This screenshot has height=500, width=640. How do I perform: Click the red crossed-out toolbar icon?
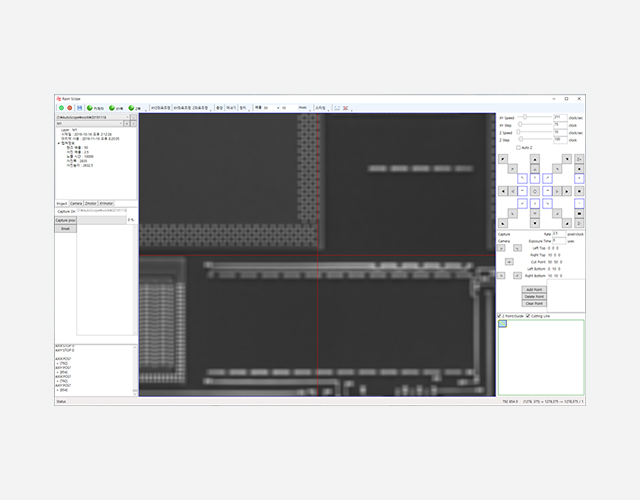[x=345, y=108]
